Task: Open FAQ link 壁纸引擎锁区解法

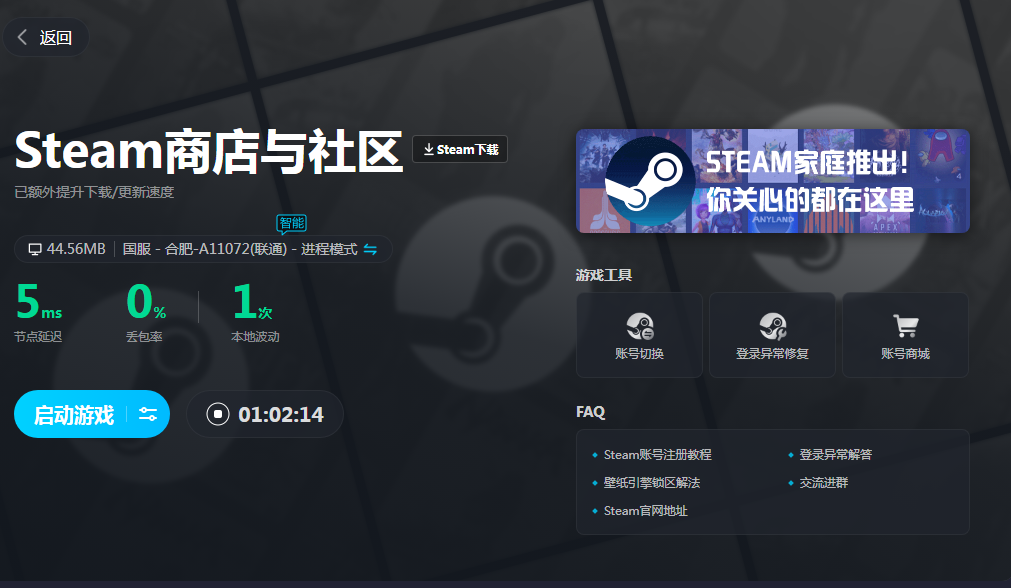Action: point(652,482)
